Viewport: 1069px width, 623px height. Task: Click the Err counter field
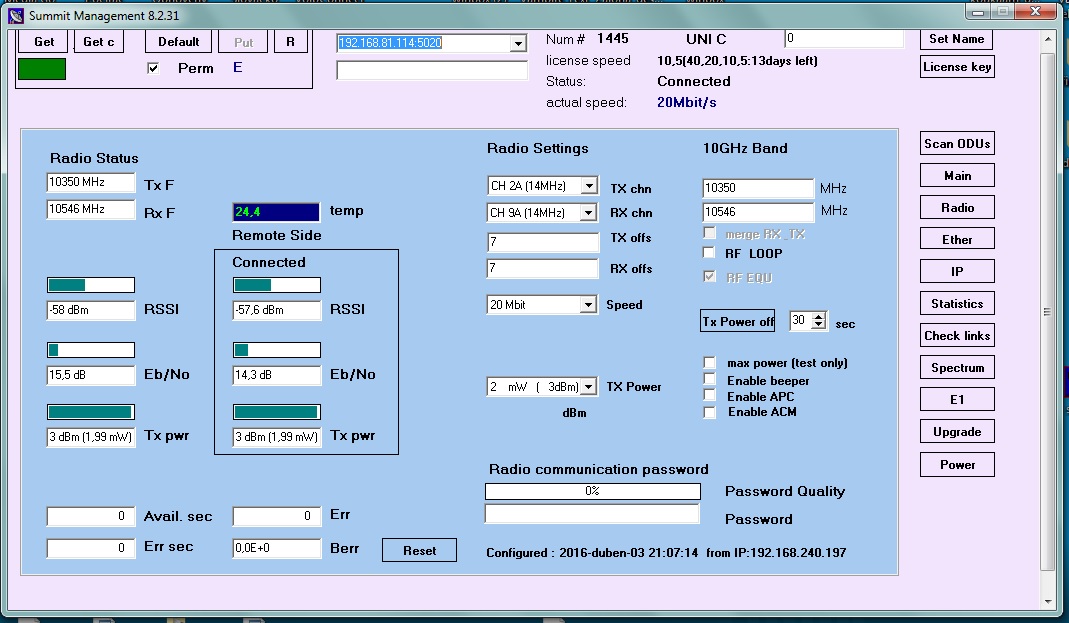click(277, 516)
